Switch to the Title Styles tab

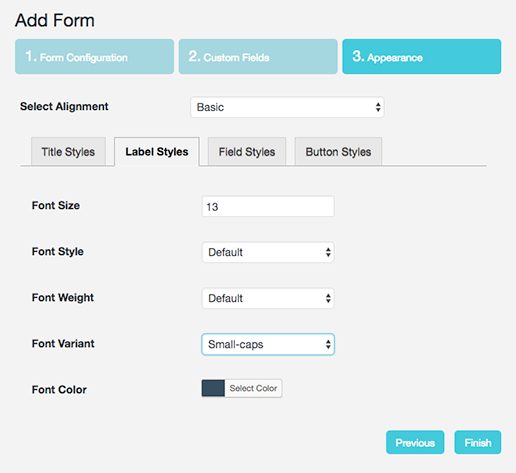click(x=68, y=152)
